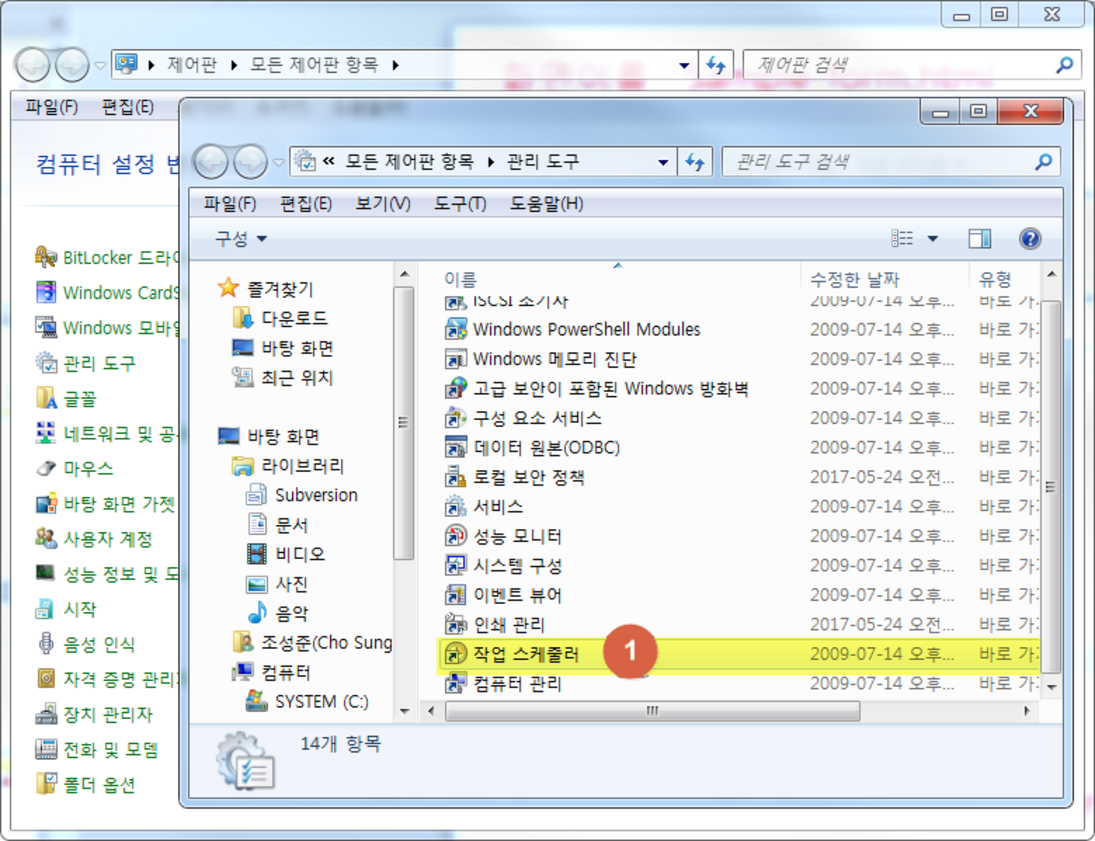Click the horizontal scrollbar of file list
1095x841 pixels.
(650, 711)
